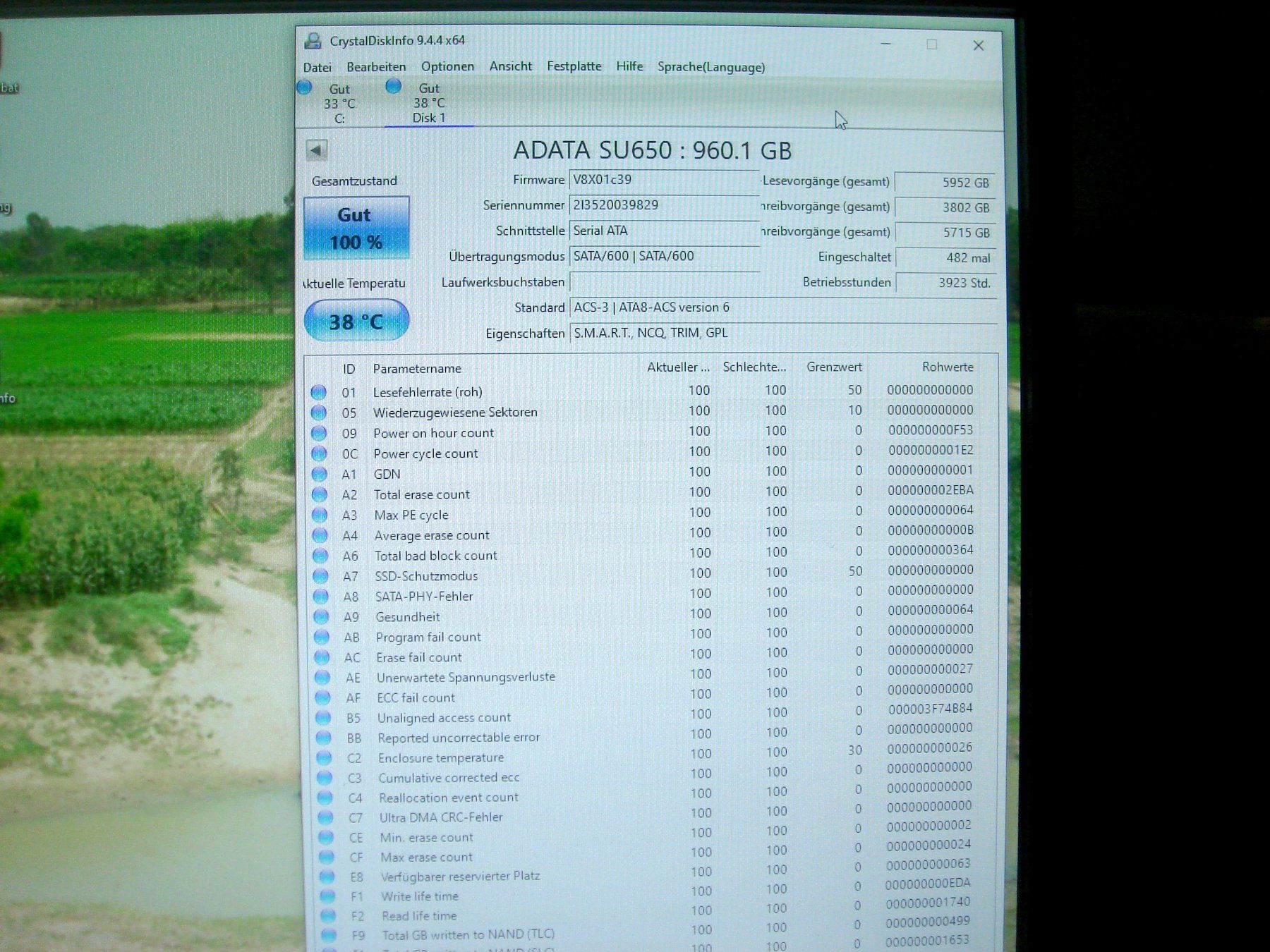Click status icon of Power cycle count row

319,453
